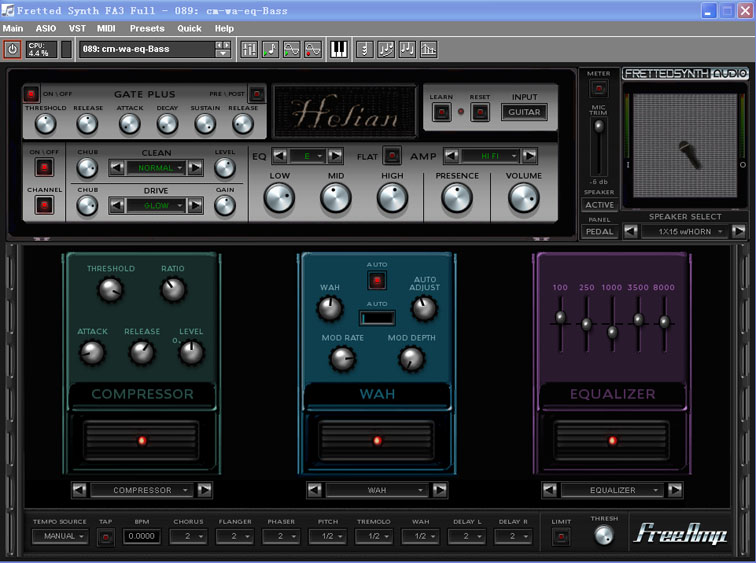Click the BPM value field
The height and width of the screenshot is (563, 756).
(141, 536)
